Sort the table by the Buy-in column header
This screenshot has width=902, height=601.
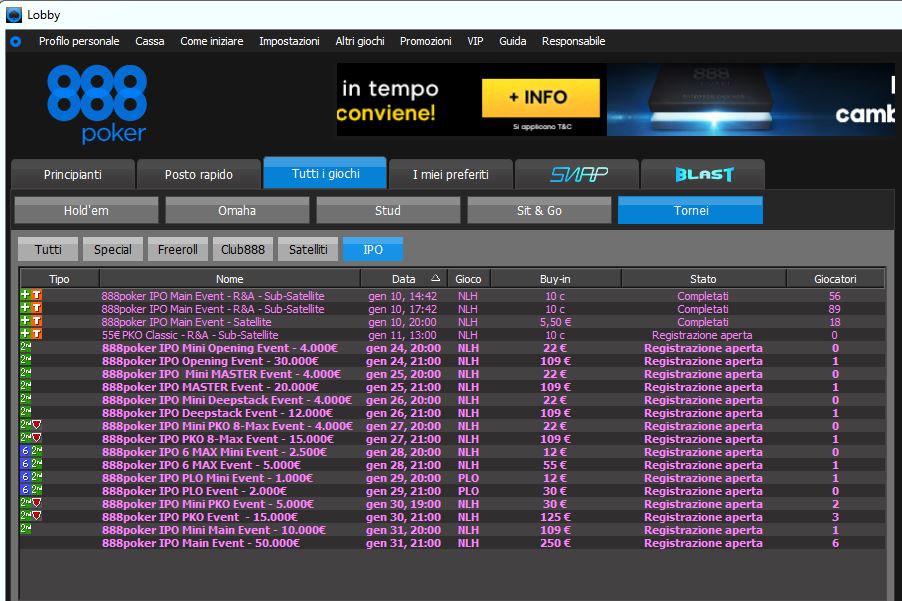[x=556, y=279]
